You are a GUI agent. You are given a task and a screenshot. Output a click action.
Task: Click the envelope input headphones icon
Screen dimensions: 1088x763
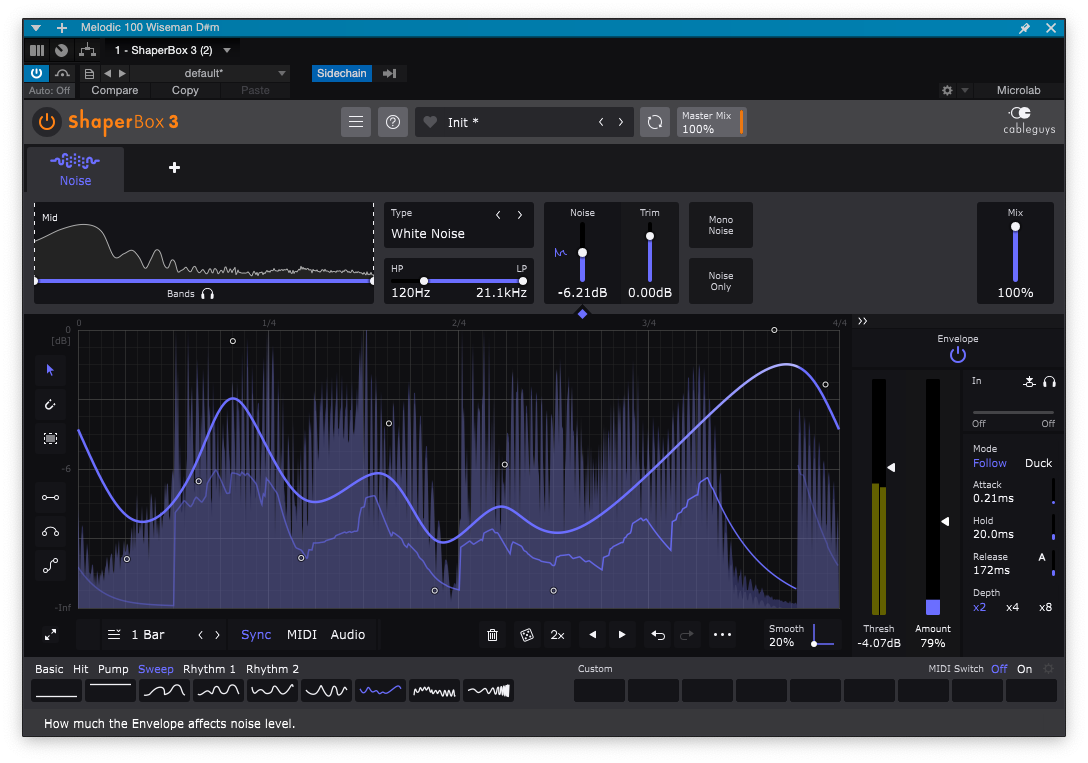tap(1049, 382)
